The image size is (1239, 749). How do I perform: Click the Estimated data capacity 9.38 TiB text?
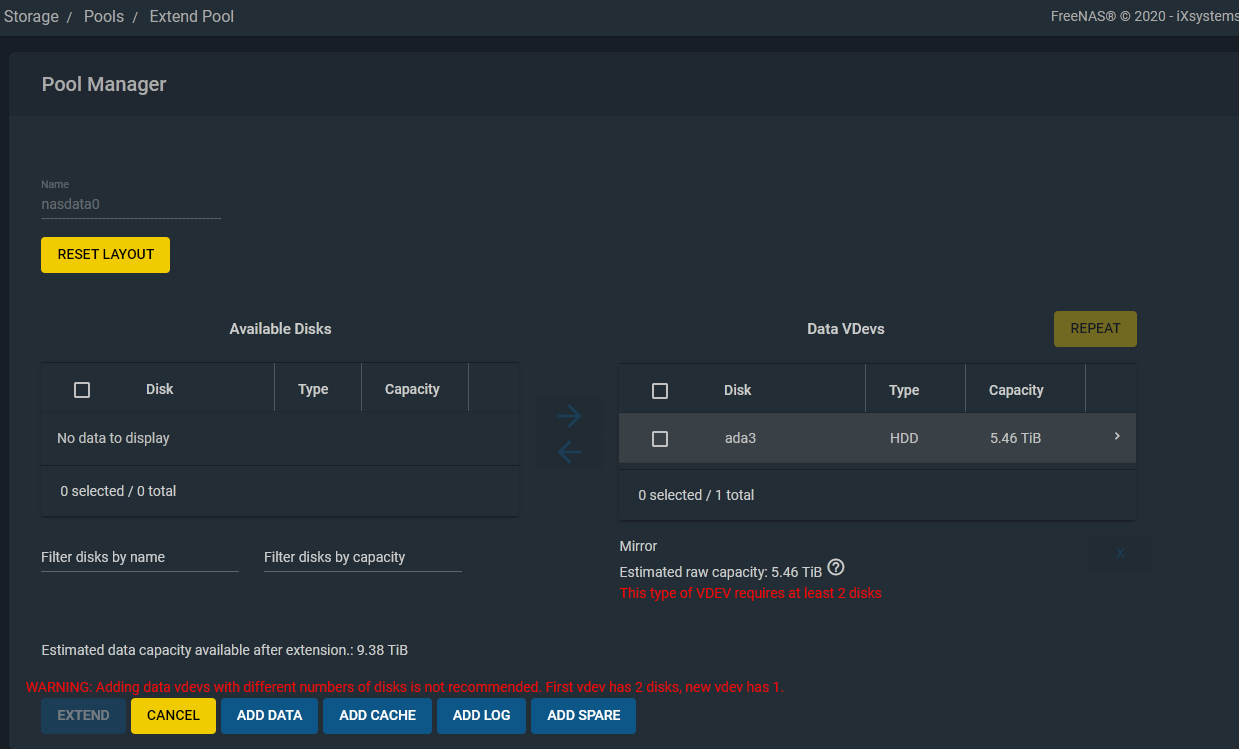225,650
